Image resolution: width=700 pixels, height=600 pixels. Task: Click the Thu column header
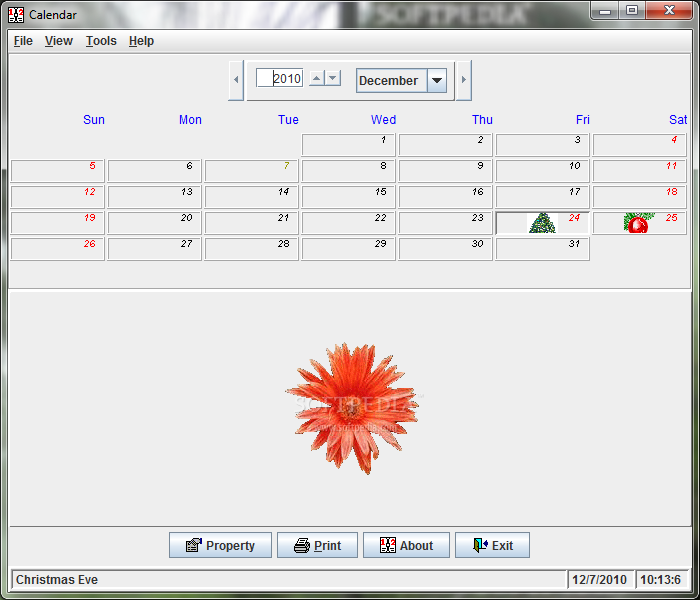point(482,120)
